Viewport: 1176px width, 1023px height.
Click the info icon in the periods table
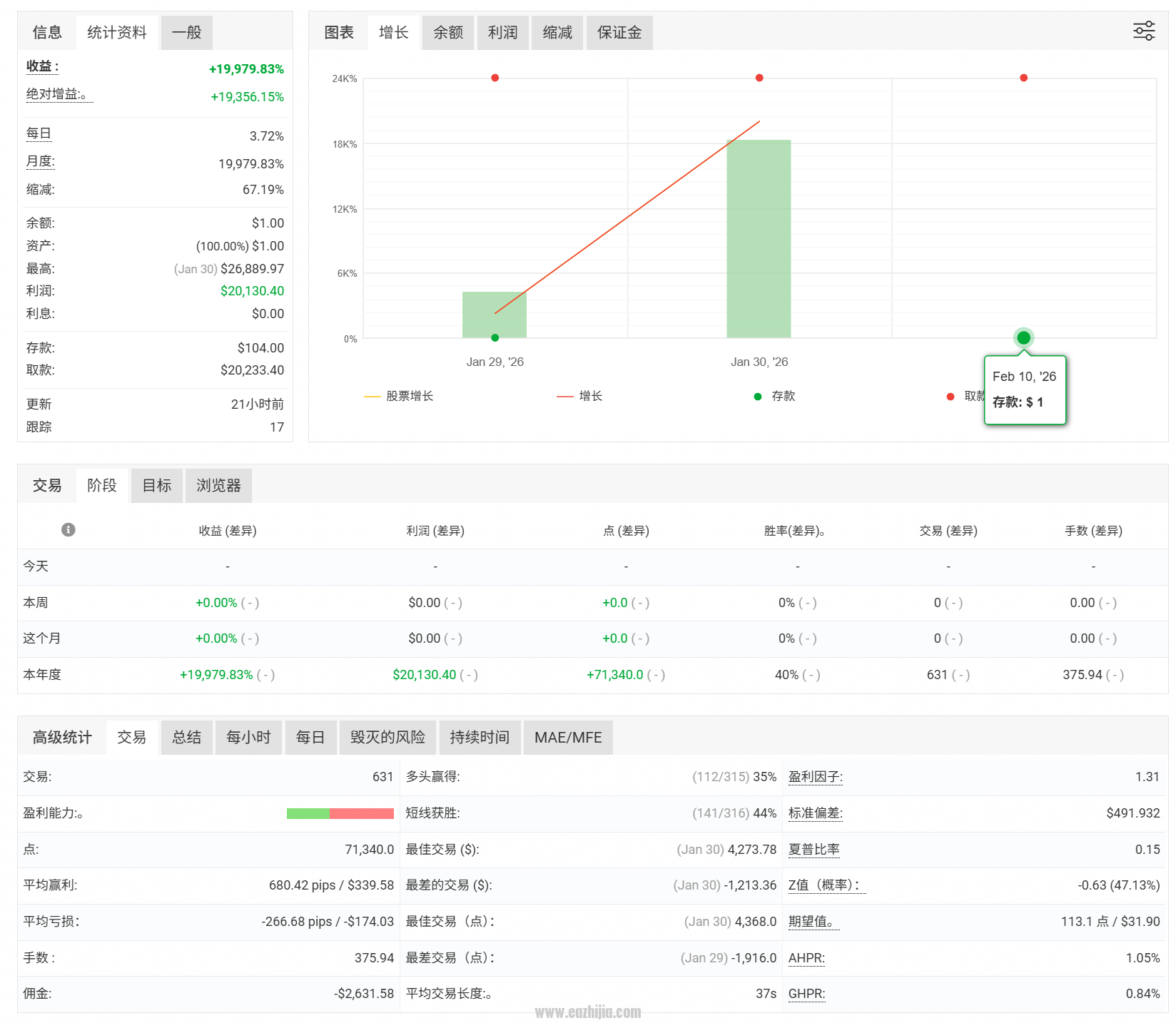[x=69, y=529]
